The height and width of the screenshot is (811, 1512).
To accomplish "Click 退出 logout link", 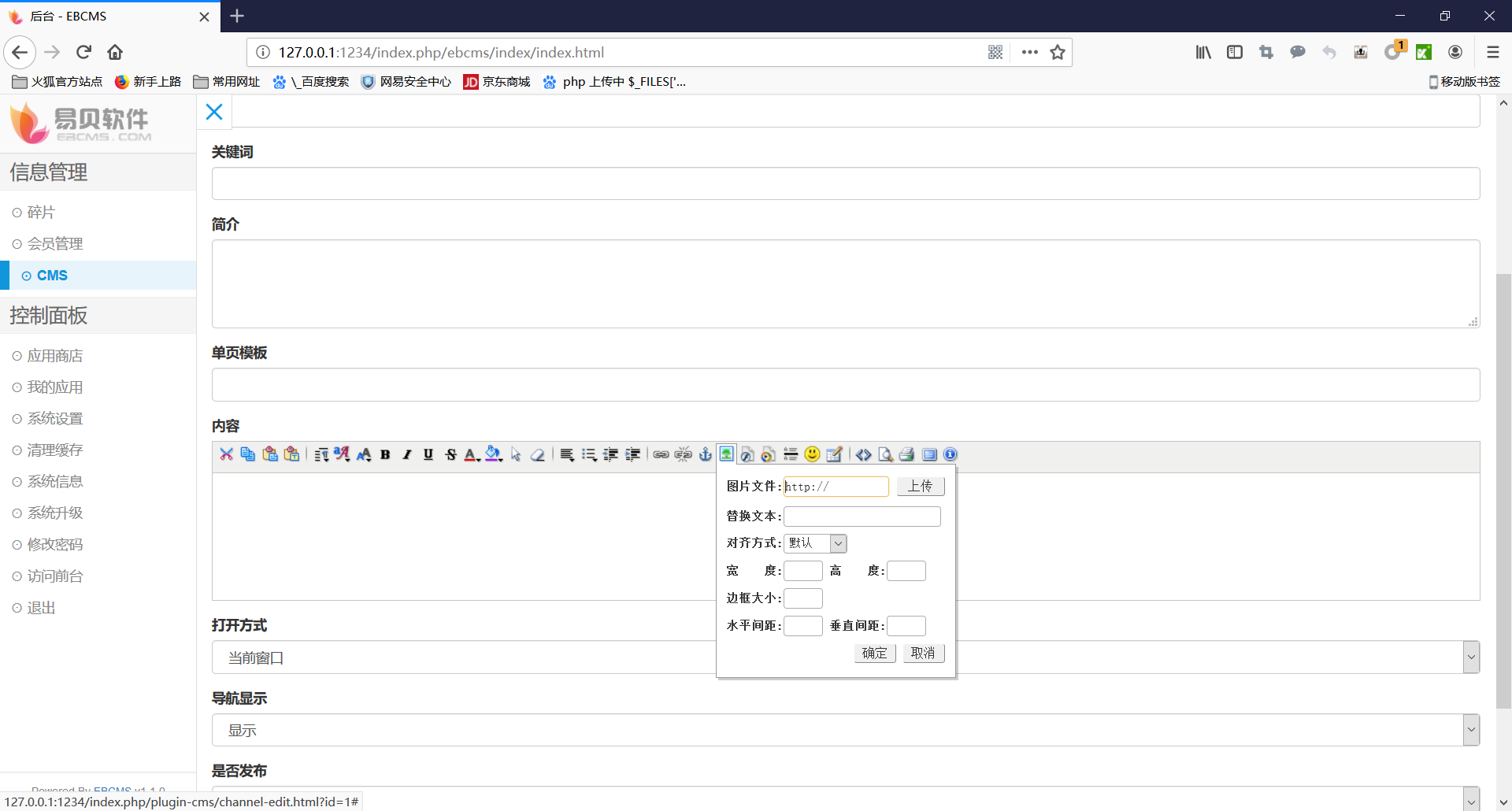I will point(41,608).
